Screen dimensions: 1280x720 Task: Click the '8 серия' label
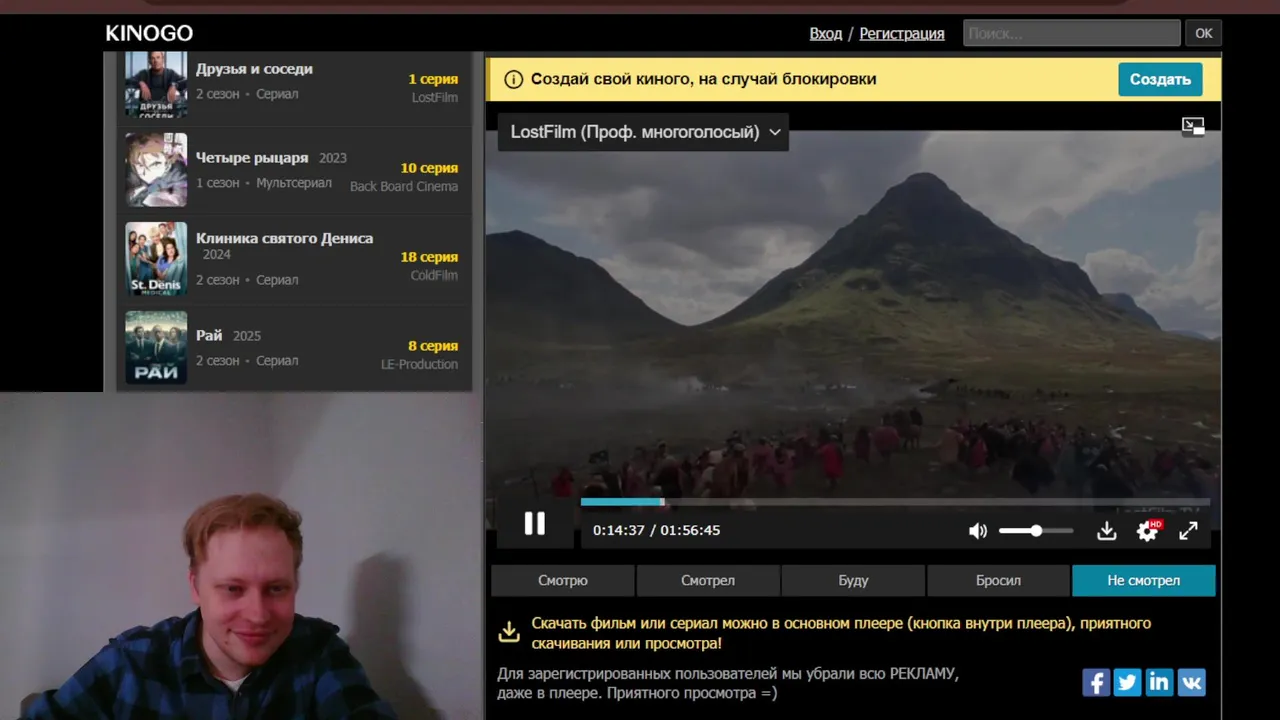tap(433, 346)
